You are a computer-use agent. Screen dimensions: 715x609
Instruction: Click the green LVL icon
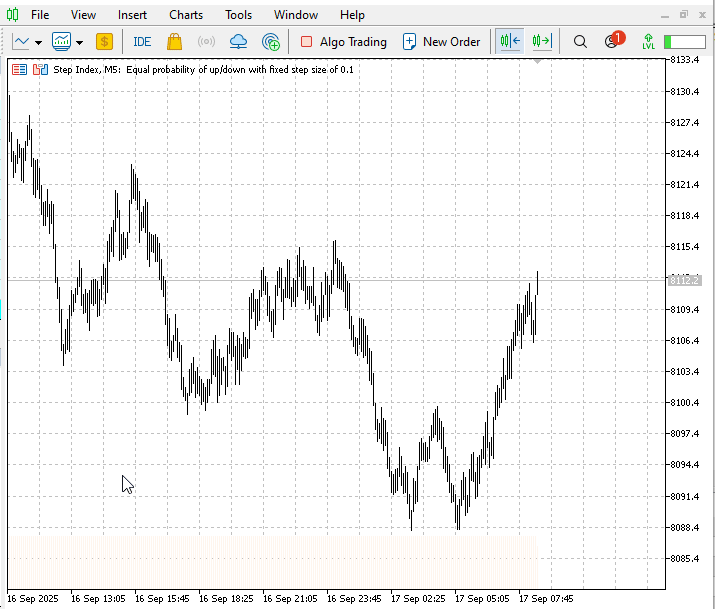coord(648,42)
